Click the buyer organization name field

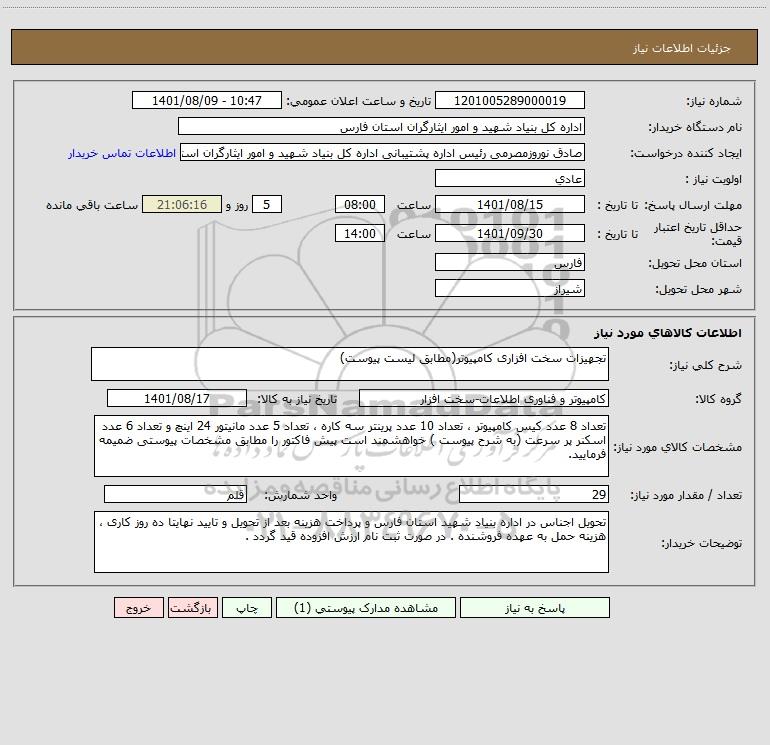381,127
